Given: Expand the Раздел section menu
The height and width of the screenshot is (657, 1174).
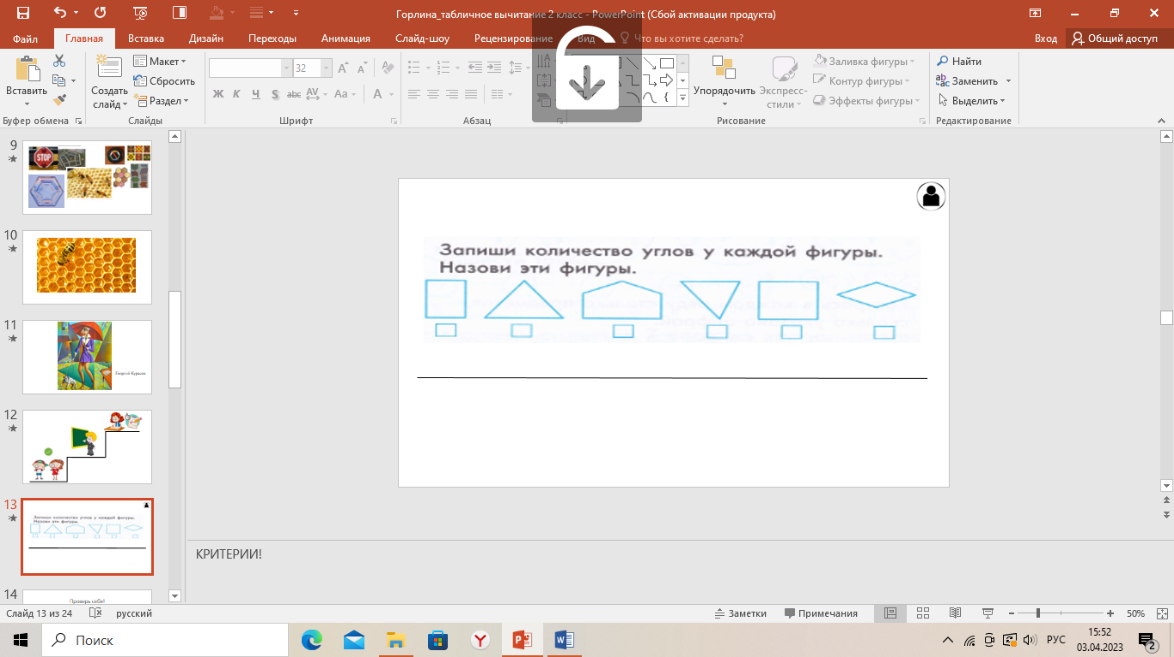Looking at the screenshot, I should pyautogui.click(x=162, y=100).
